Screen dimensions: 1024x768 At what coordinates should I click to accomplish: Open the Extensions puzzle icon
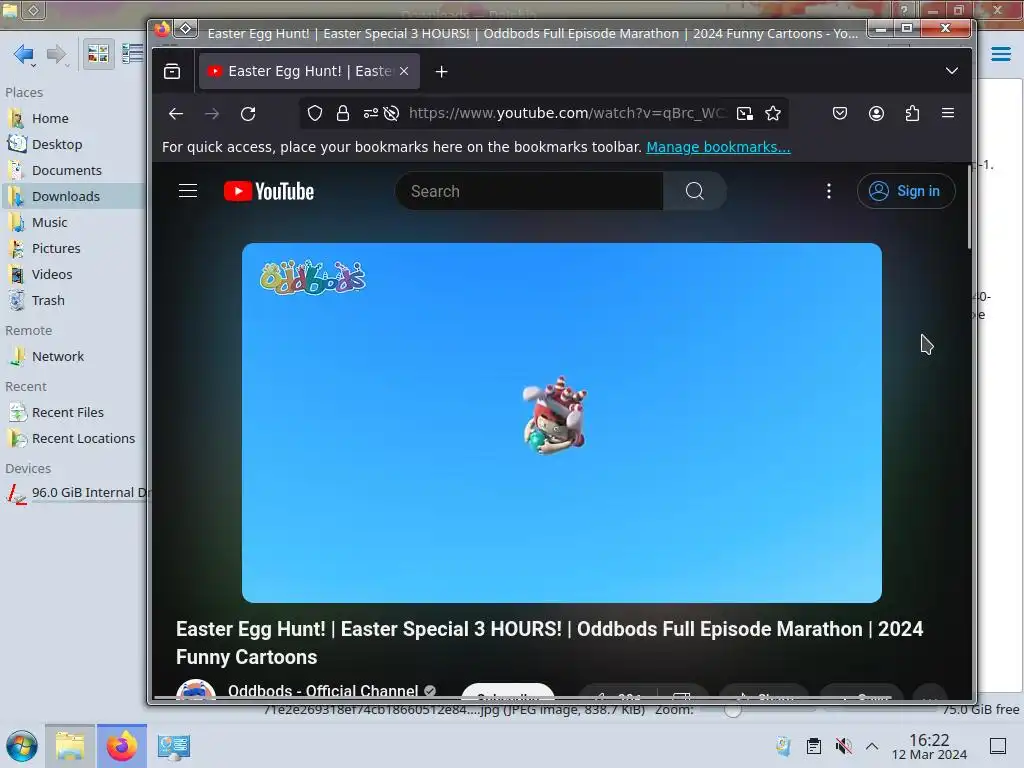coord(912,114)
